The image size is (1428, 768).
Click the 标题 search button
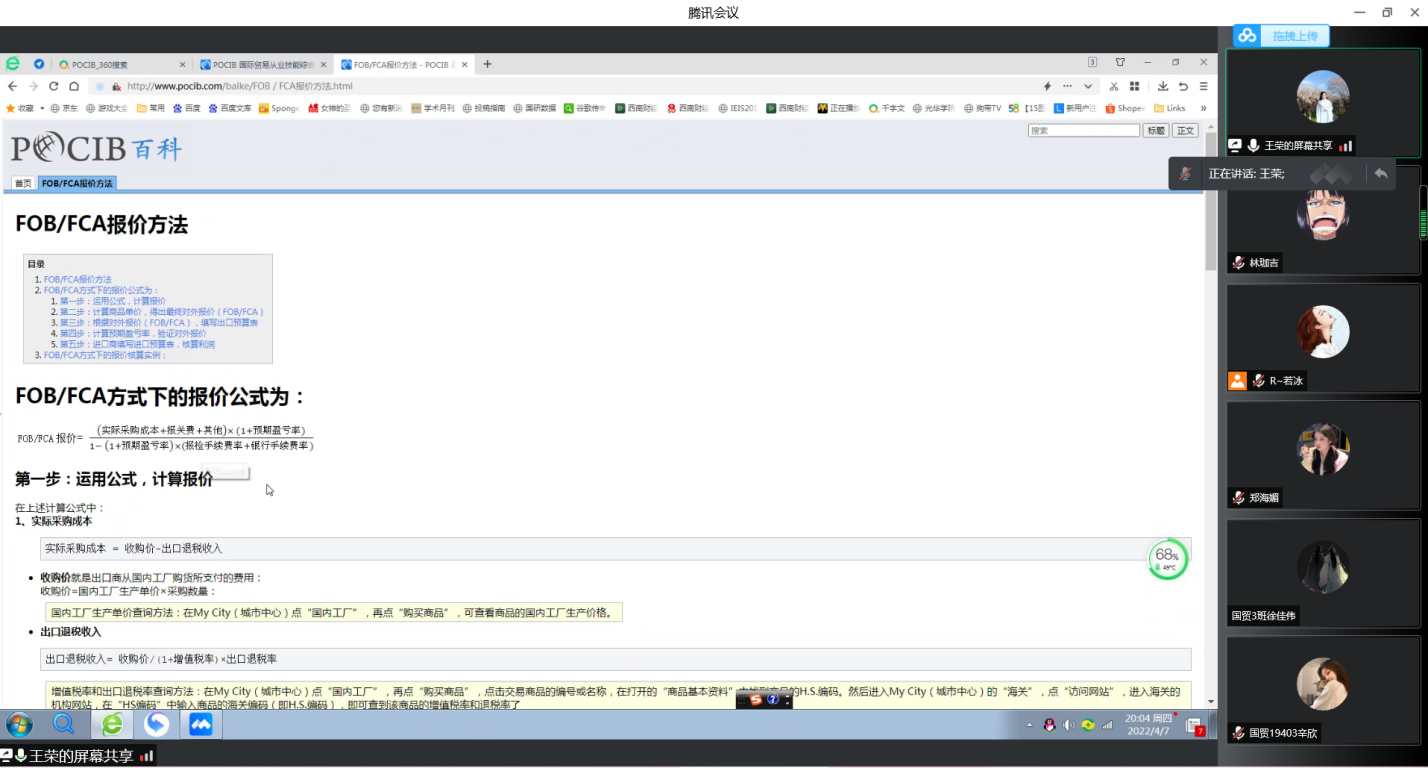tap(1155, 131)
